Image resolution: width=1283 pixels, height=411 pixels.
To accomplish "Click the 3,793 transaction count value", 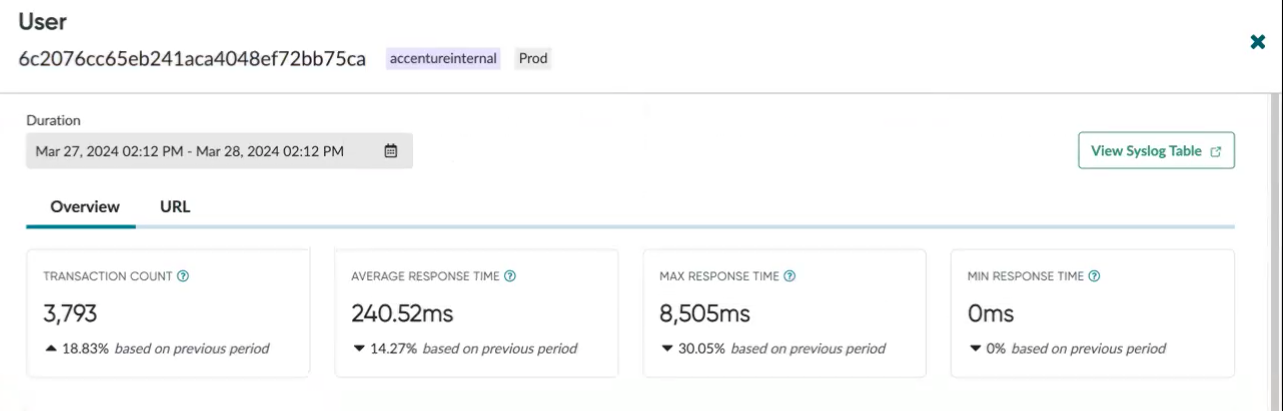I will [70, 314].
